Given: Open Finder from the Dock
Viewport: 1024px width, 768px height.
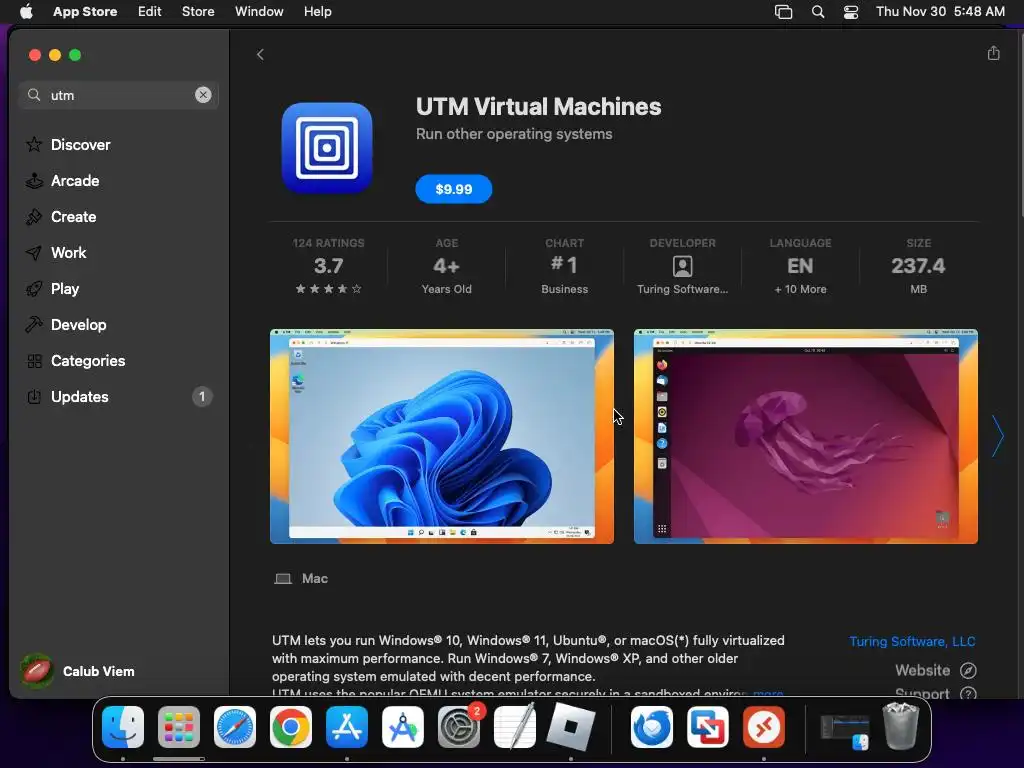Looking at the screenshot, I should (123, 727).
